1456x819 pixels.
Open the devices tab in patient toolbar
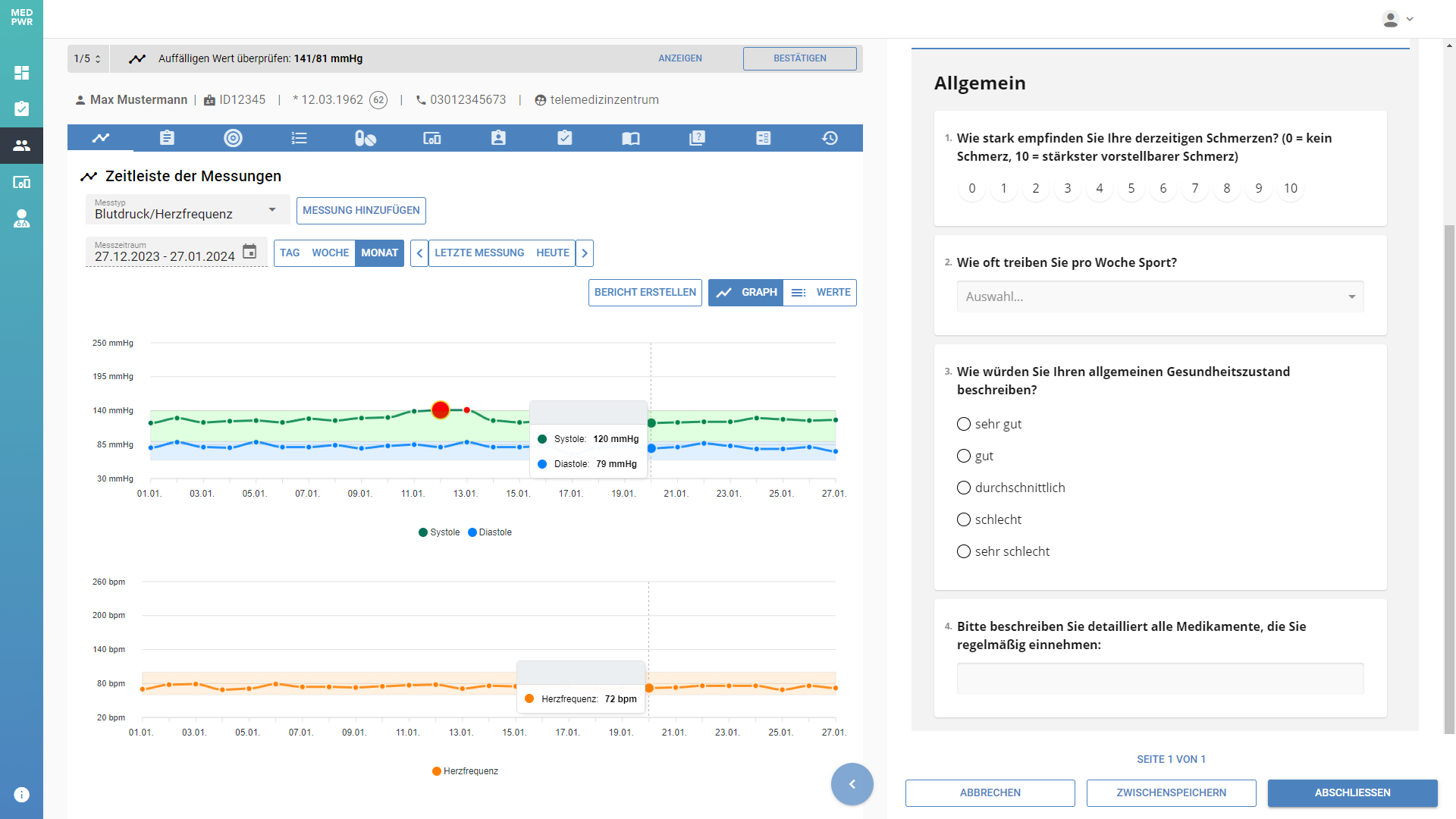click(432, 138)
